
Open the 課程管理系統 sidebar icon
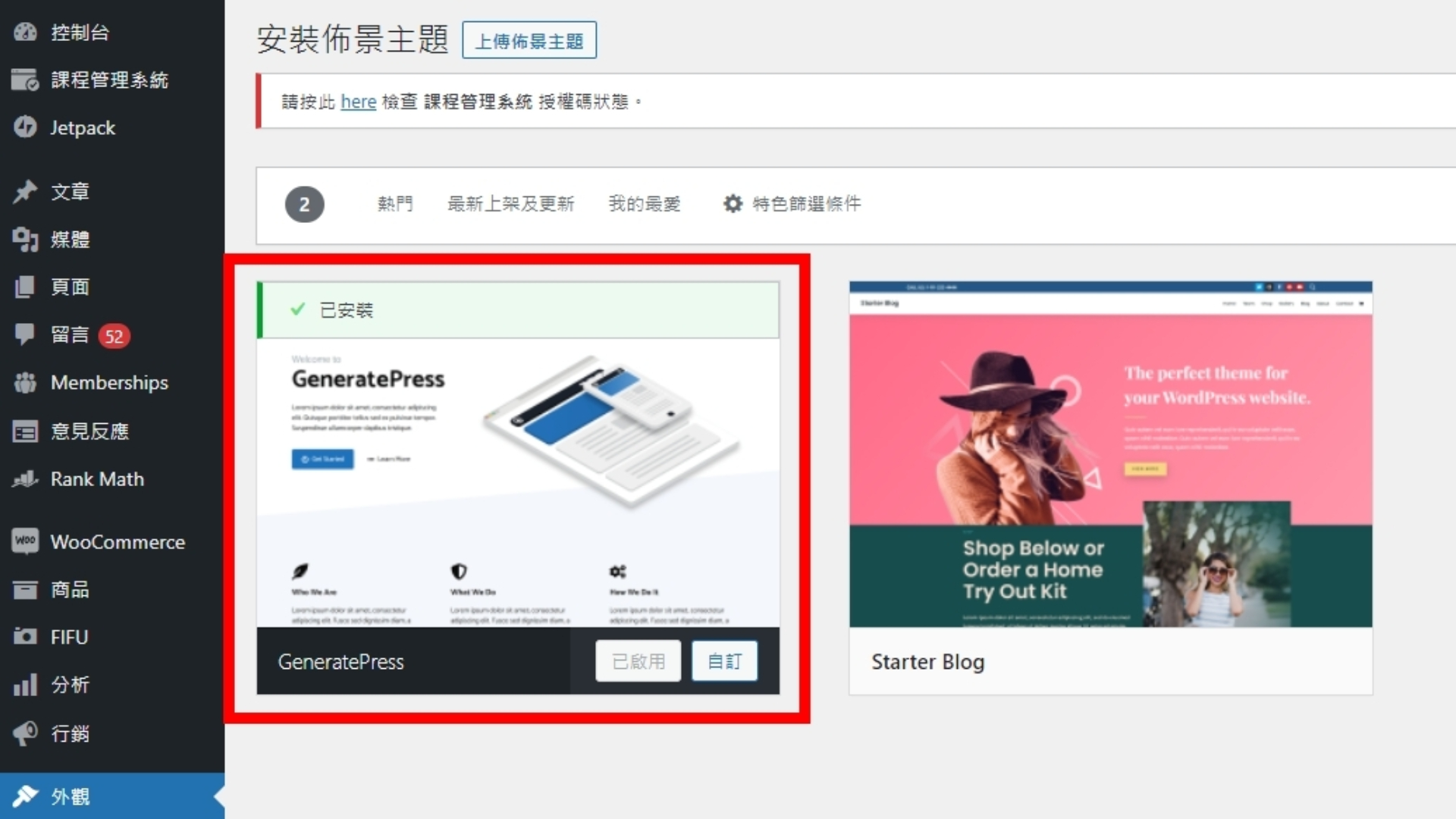click(25, 80)
